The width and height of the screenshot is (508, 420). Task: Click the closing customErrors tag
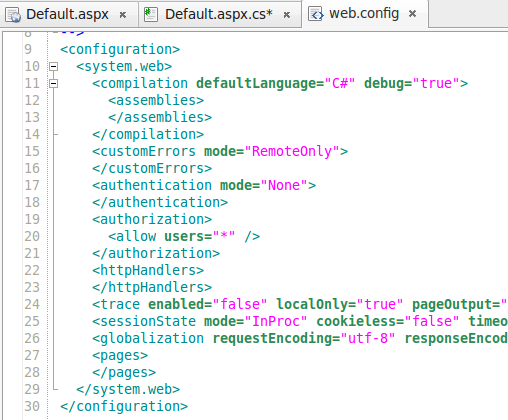(x=152, y=168)
